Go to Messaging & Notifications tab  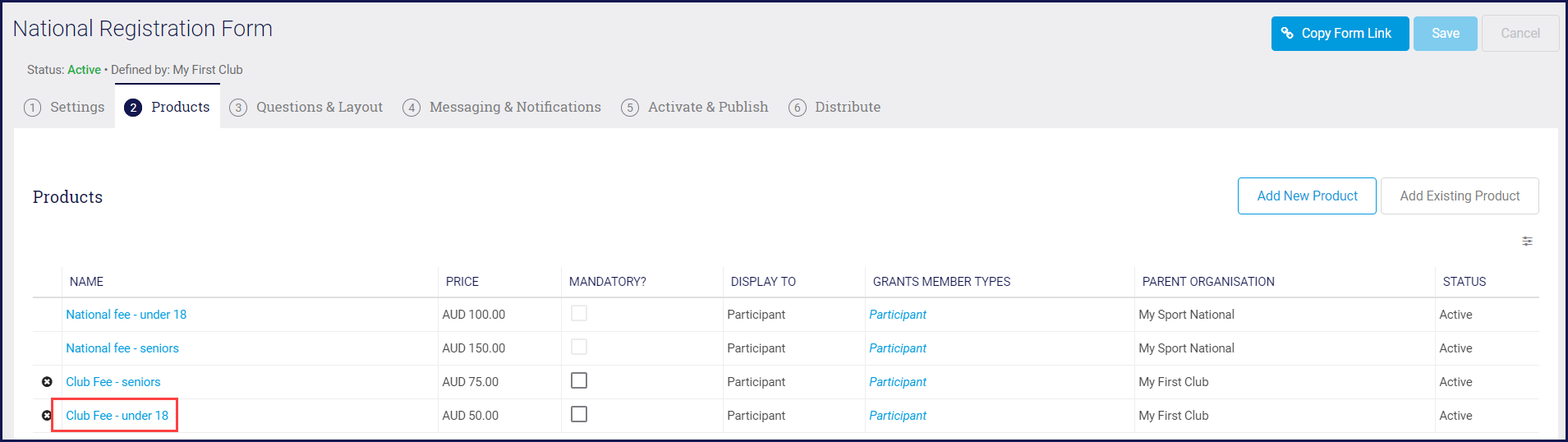tap(515, 108)
